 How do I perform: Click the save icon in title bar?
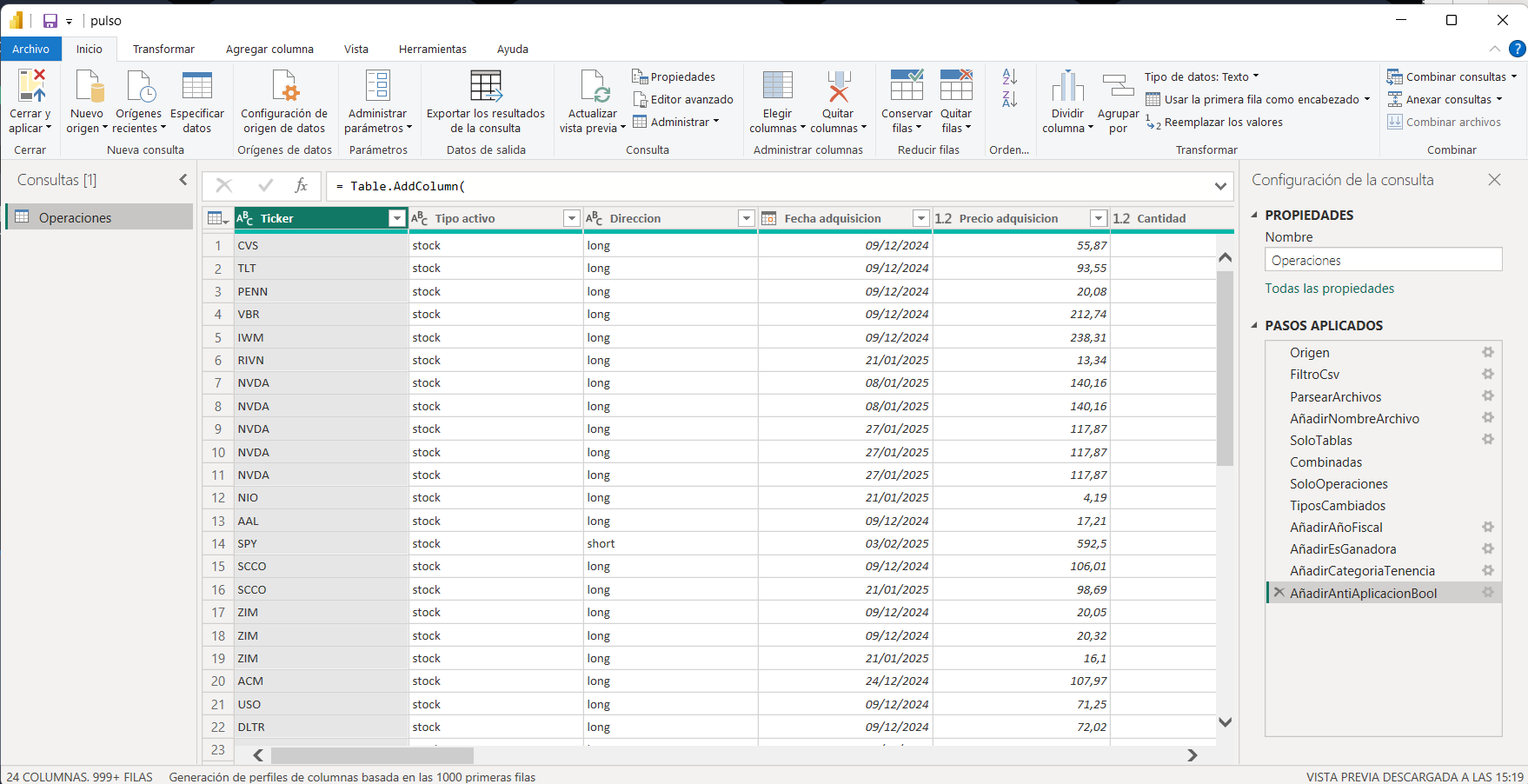[x=50, y=21]
